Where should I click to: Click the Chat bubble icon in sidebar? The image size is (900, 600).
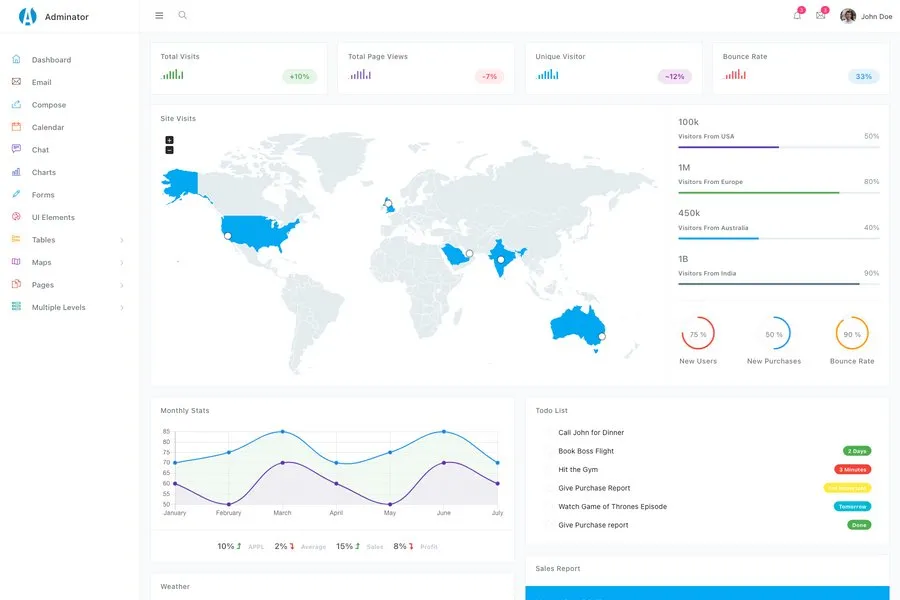tap(16, 149)
